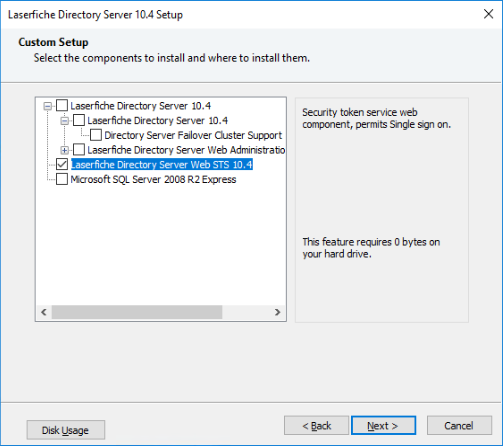Image resolution: width=503 pixels, height=446 pixels.
Task: Check Microsoft SQL Server 2008 R2 Express checkbox
Action: pos(62,179)
